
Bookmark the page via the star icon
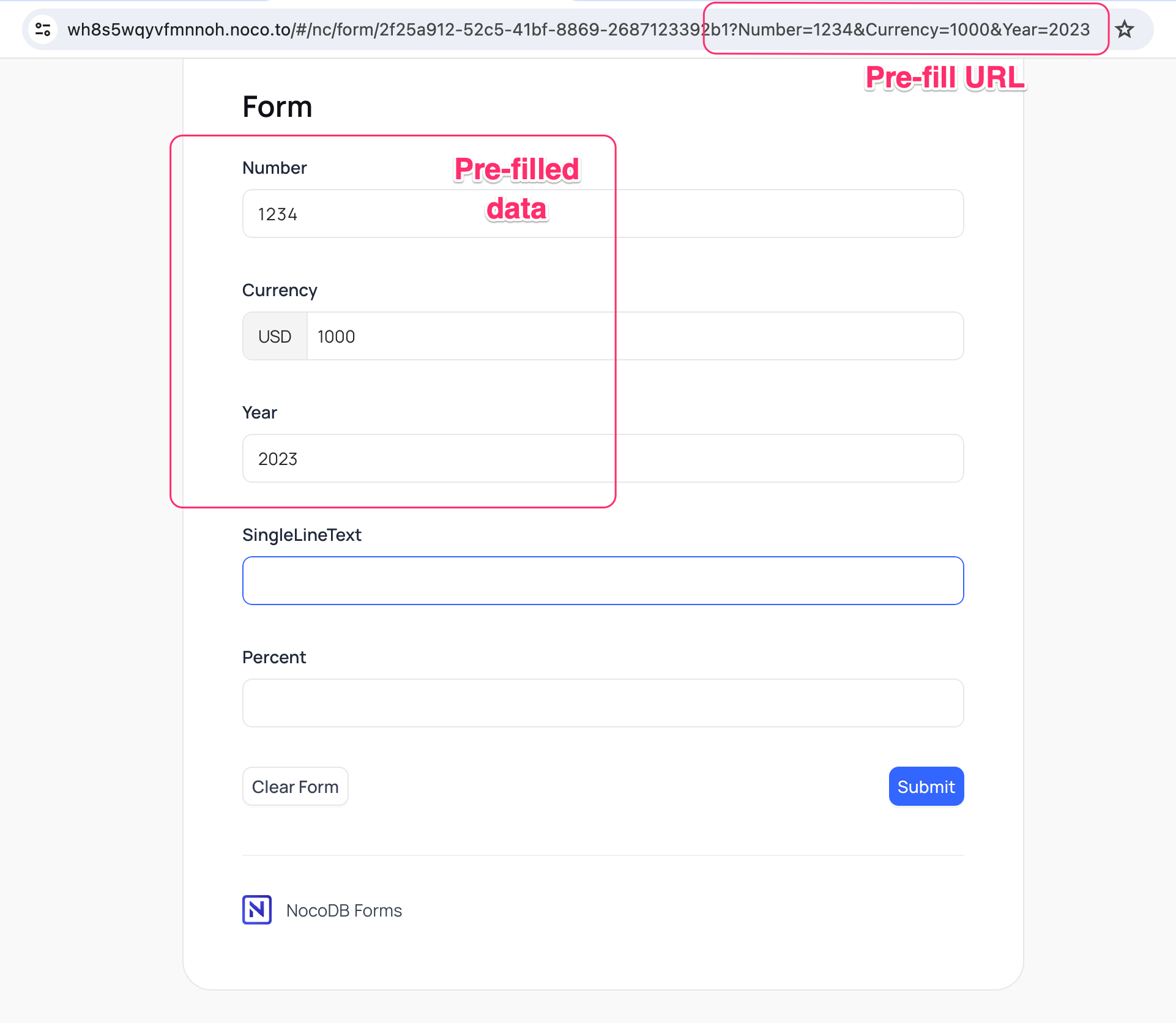pyautogui.click(x=1126, y=29)
